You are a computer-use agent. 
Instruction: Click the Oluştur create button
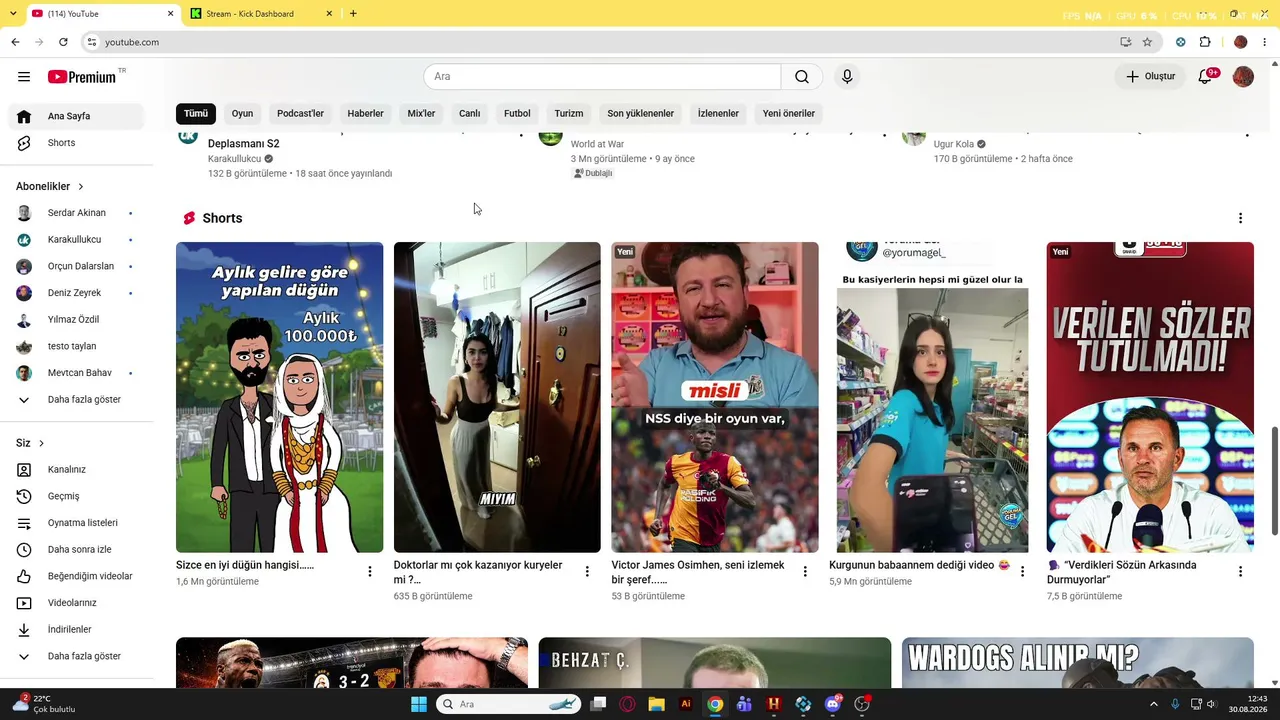tap(1150, 77)
